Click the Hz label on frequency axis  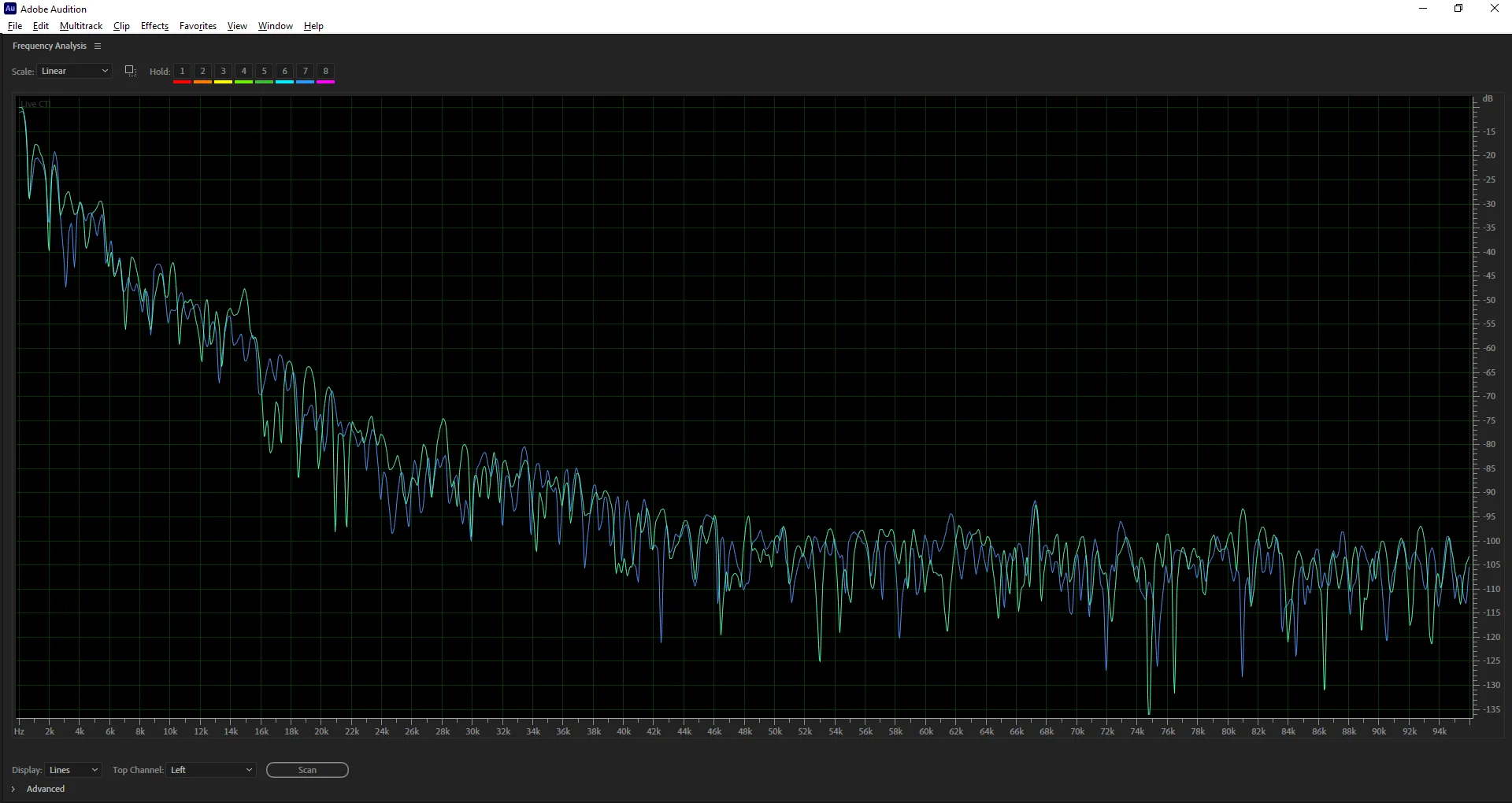point(19,731)
